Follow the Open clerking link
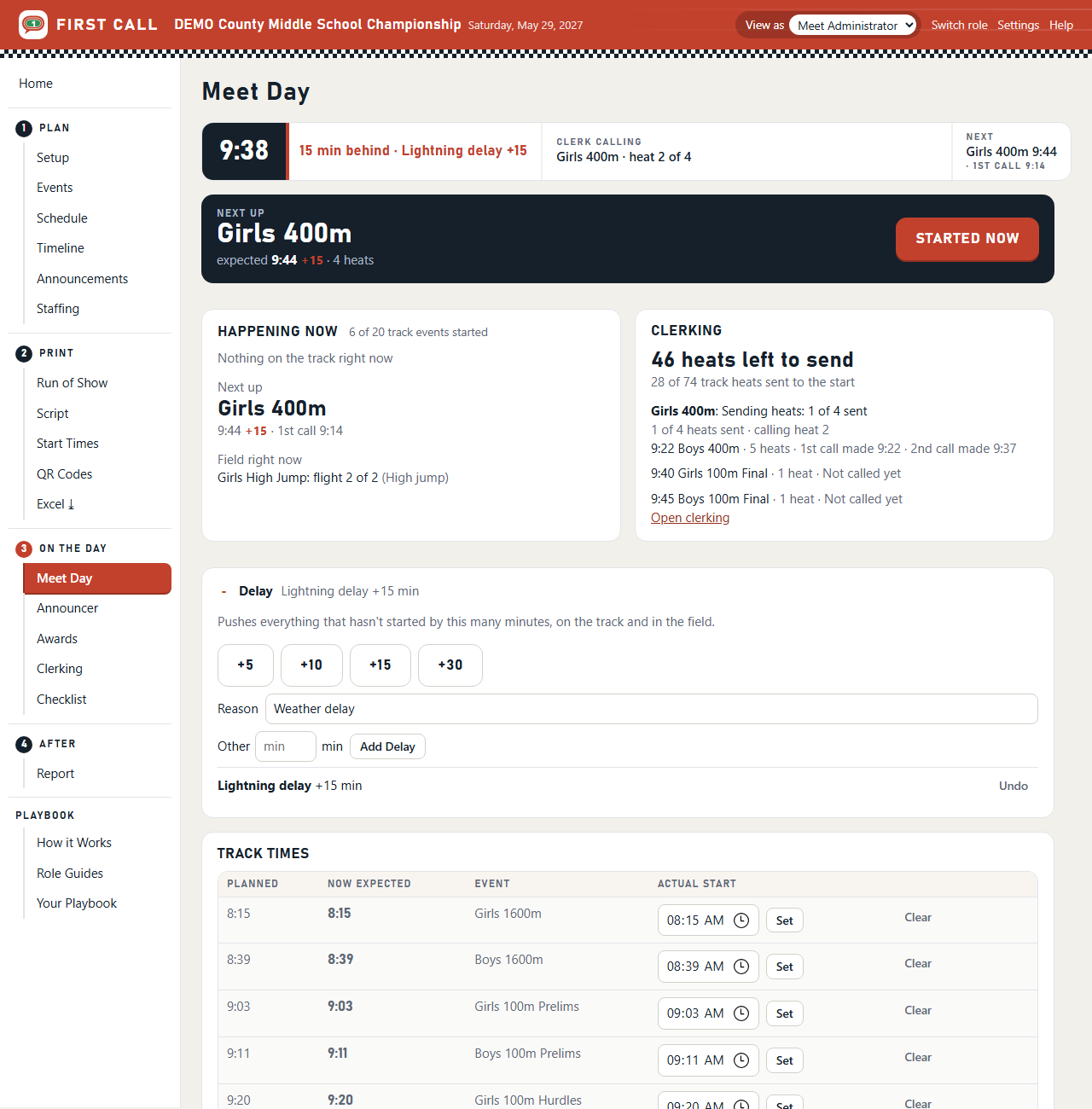 point(690,518)
